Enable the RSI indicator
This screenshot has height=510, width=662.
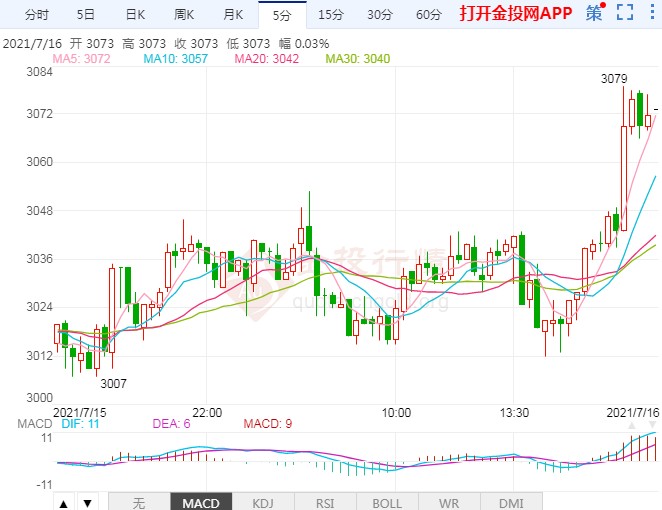click(x=325, y=502)
